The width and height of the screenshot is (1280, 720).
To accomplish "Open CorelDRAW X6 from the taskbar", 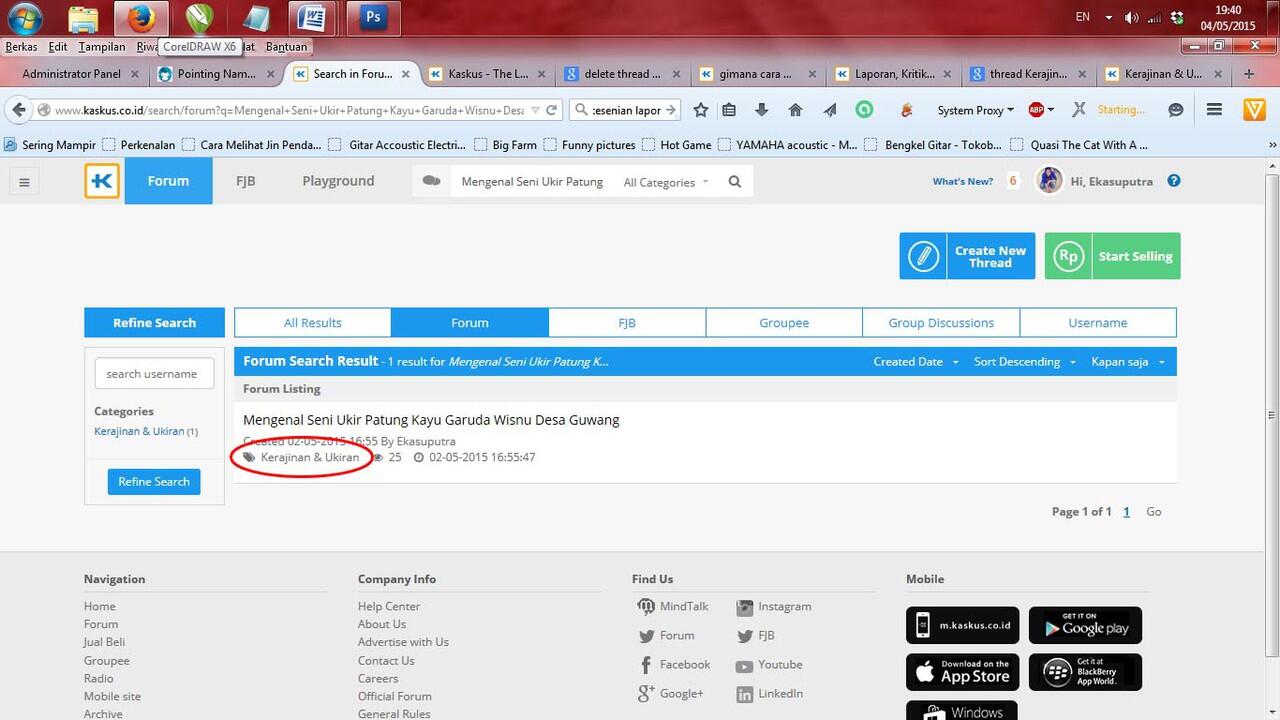I will click(200, 18).
